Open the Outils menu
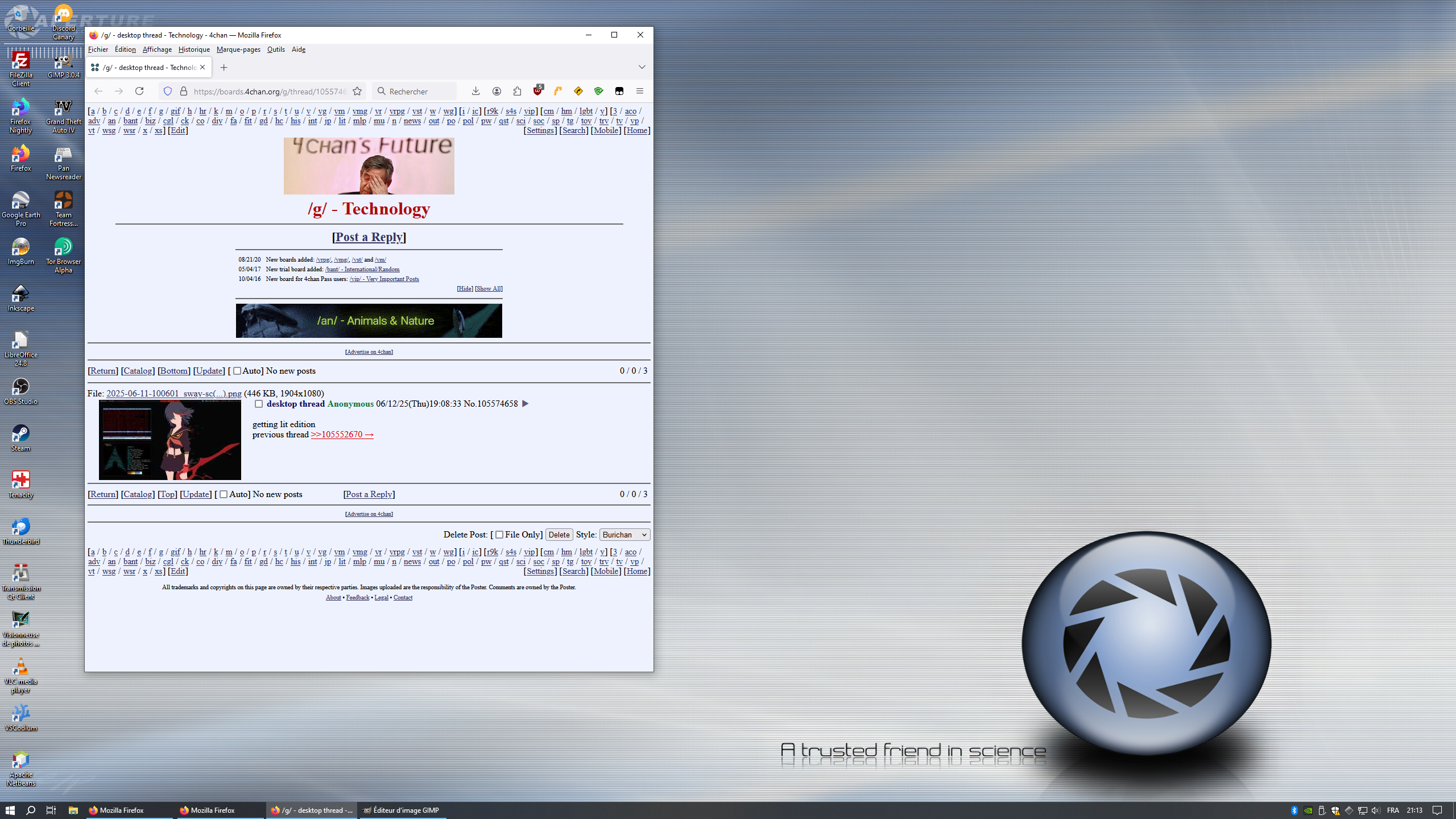The width and height of the screenshot is (1456, 819). tap(276, 49)
